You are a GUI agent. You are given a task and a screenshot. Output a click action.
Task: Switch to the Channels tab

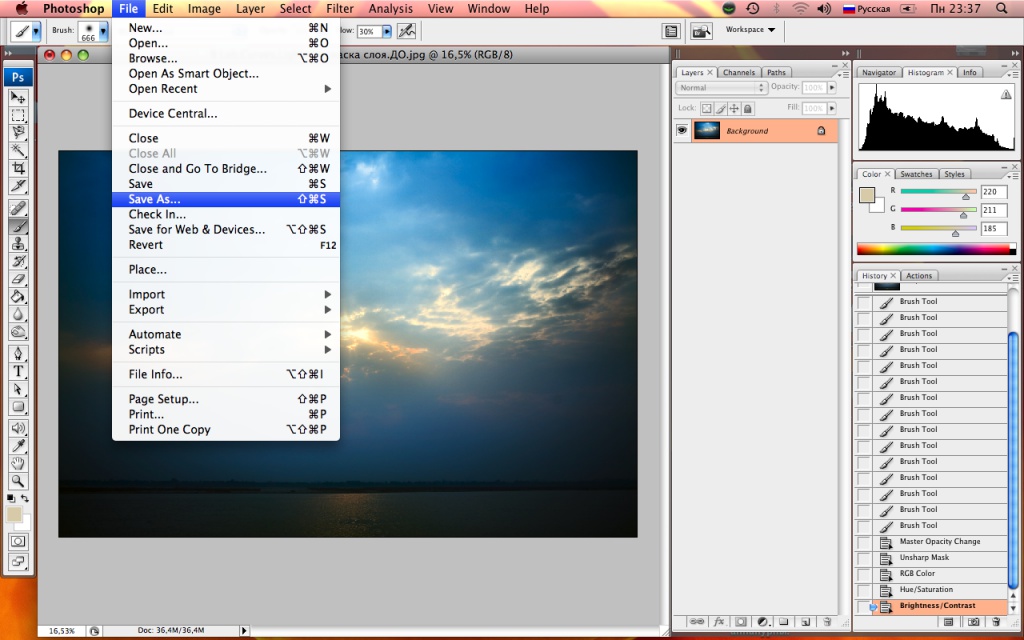pyautogui.click(x=739, y=73)
